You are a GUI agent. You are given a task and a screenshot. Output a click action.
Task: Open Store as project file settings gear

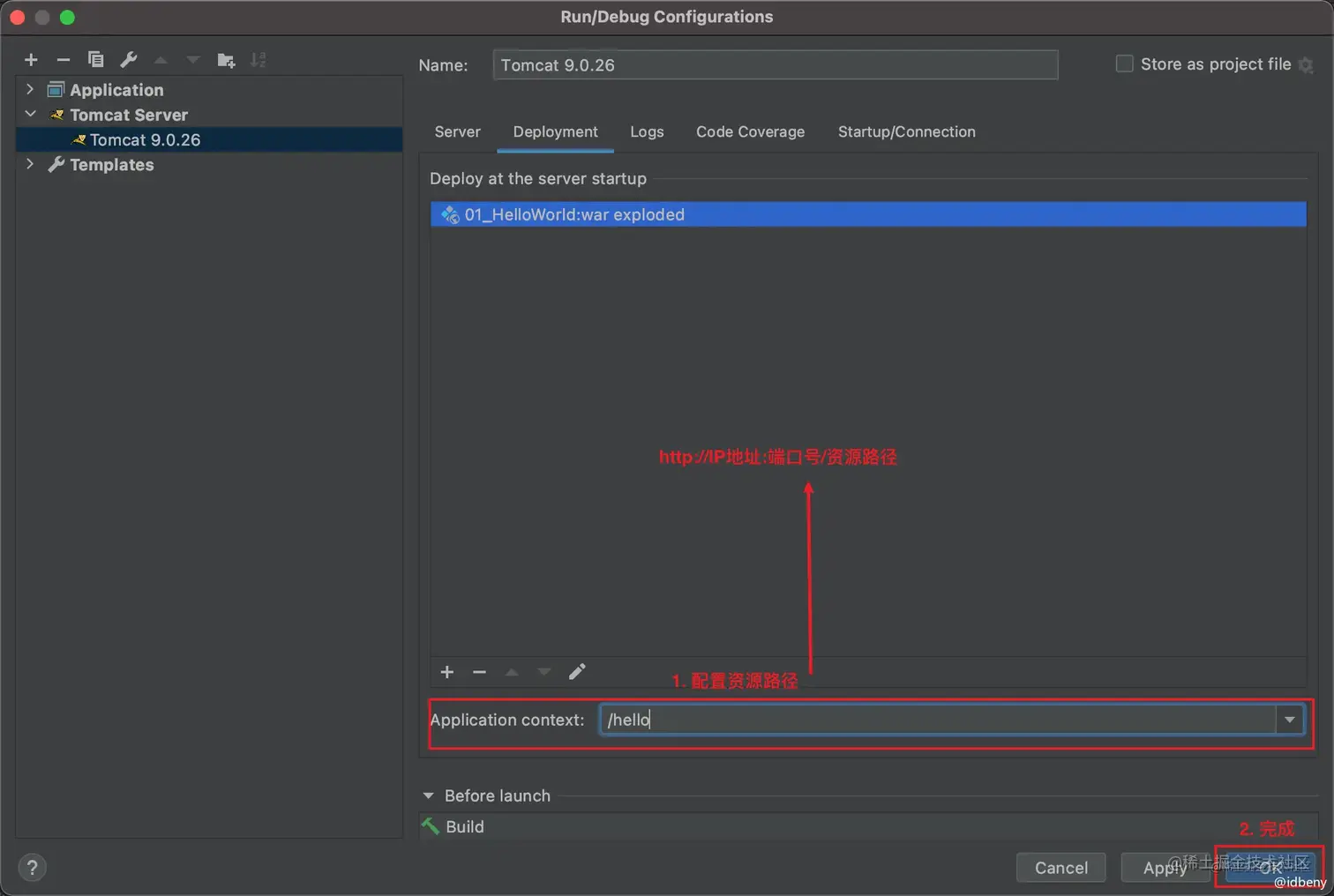[1306, 65]
